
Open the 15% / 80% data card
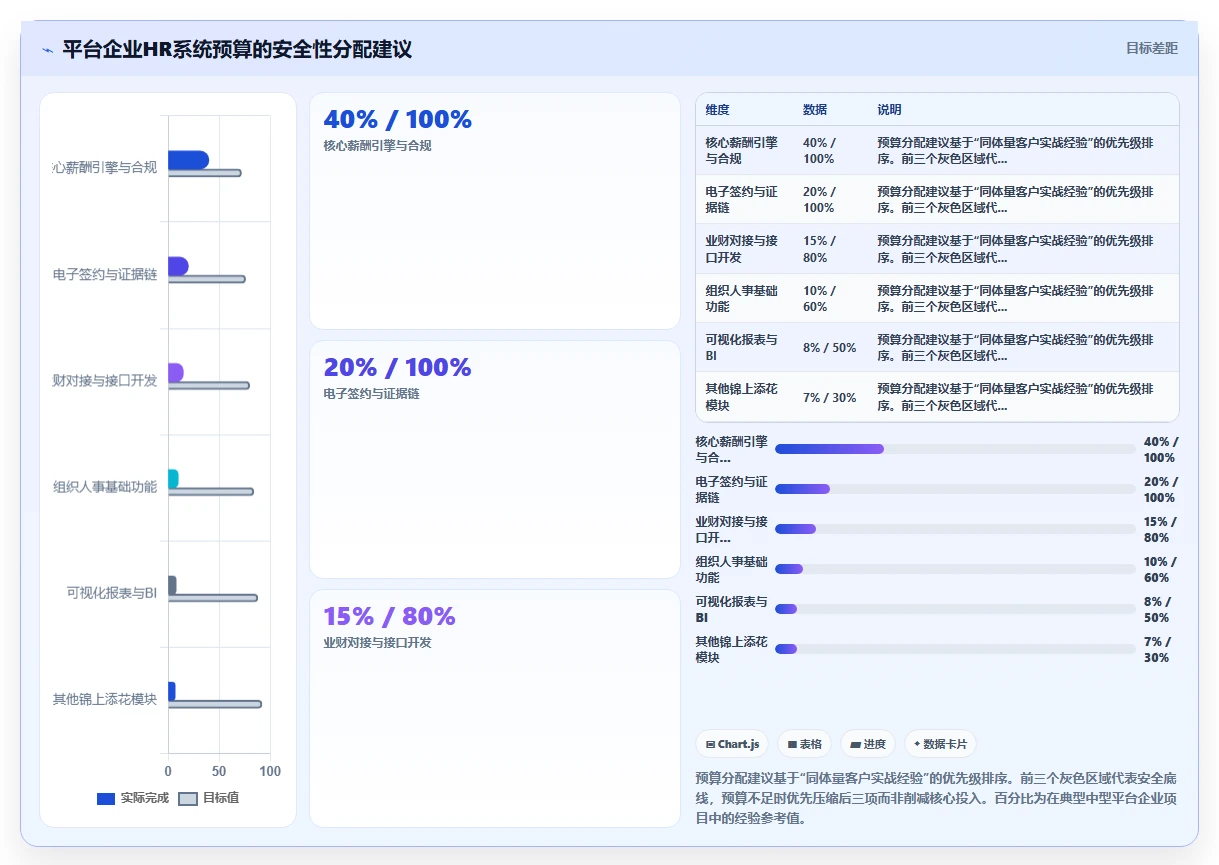(x=495, y=708)
